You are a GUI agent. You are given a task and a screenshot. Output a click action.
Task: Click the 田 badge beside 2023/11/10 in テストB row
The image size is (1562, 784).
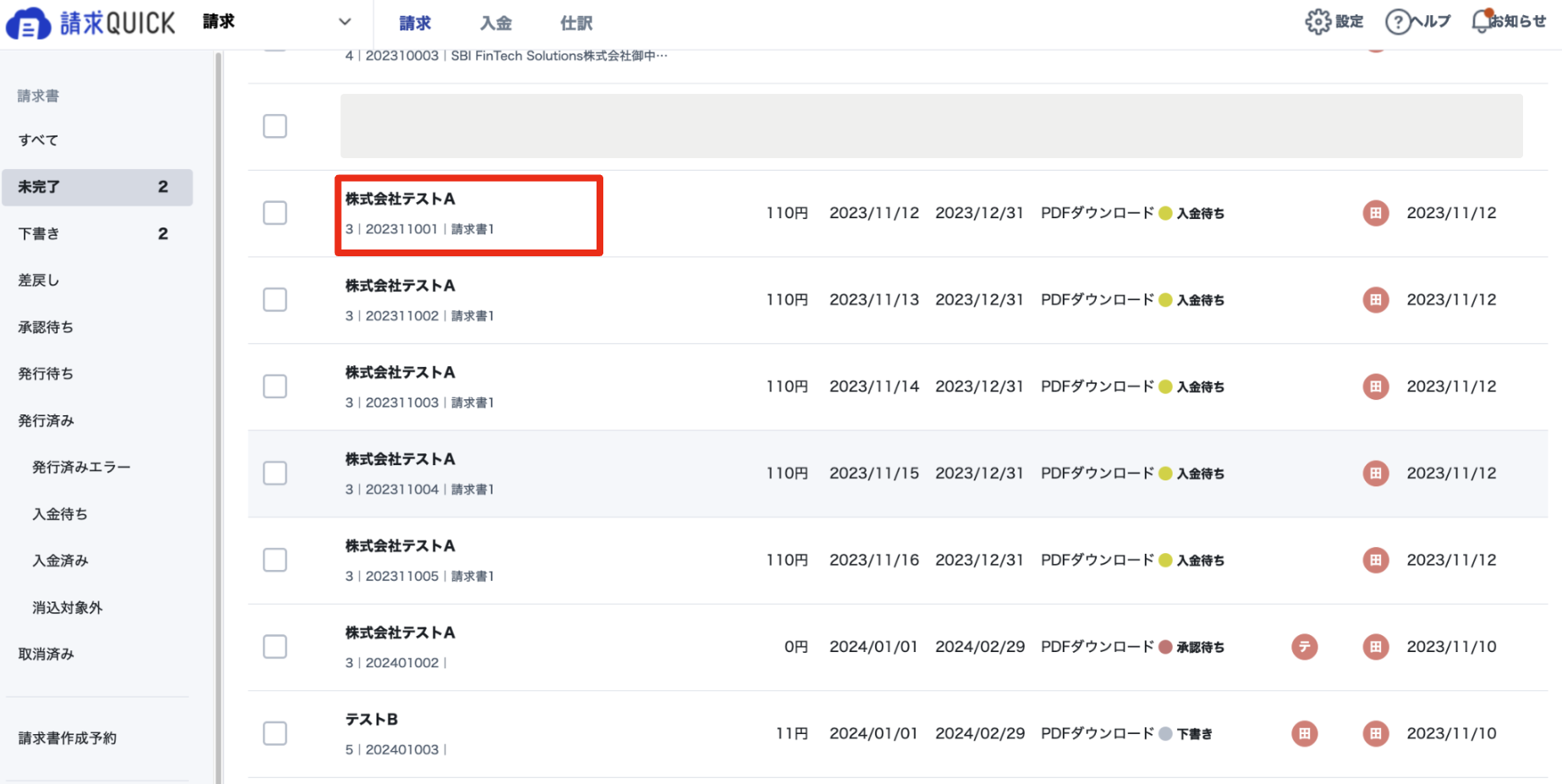coord(1376,733)
